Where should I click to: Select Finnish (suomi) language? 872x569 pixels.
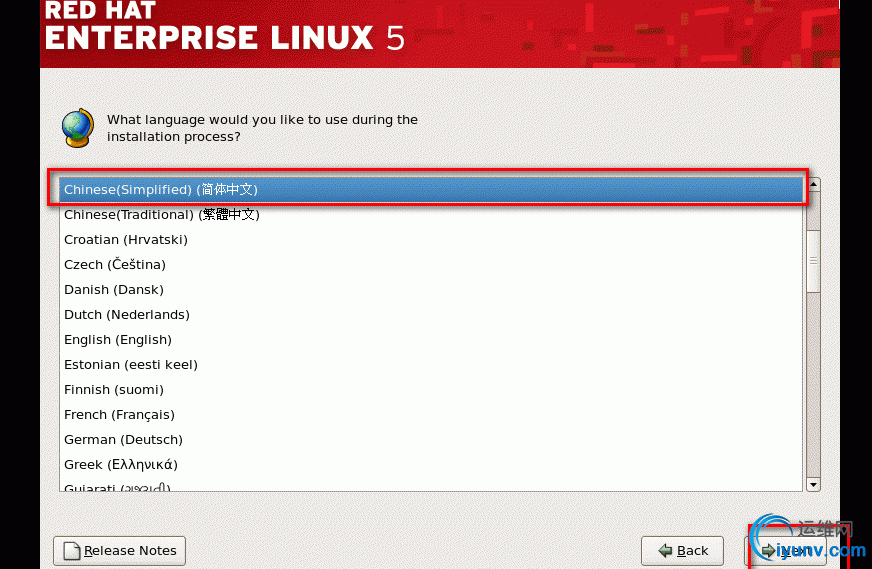coord(431,390)
